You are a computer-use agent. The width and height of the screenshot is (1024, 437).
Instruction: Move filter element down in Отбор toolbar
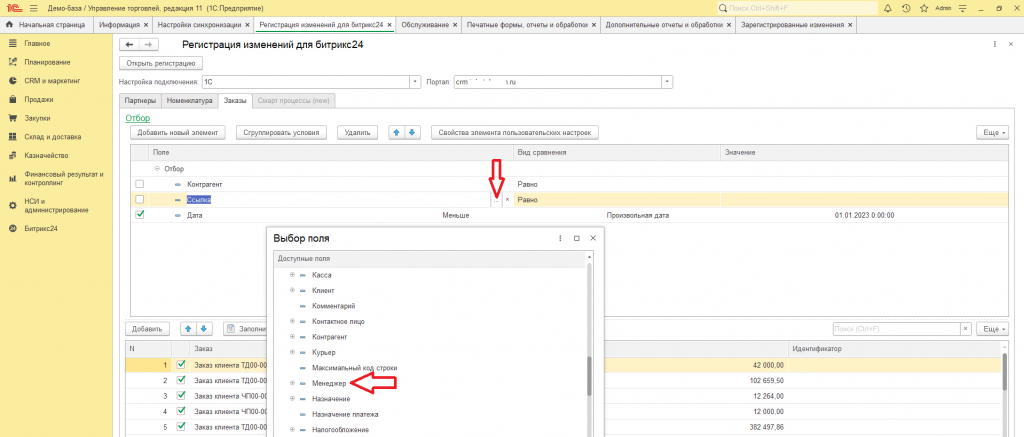tap(411, 133)
